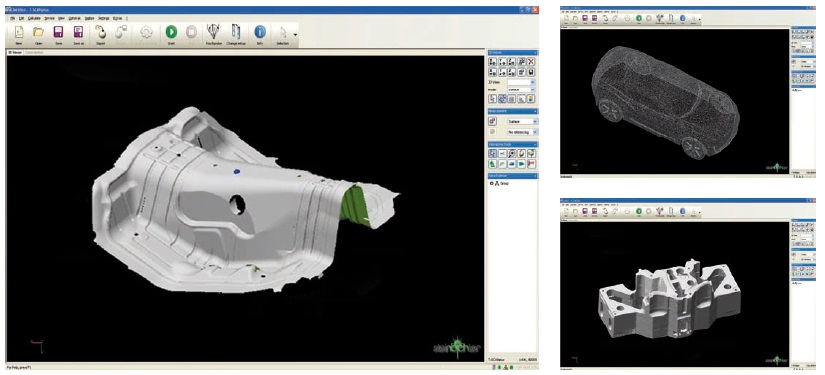Open the Settings menu

(x=104, y=18)
